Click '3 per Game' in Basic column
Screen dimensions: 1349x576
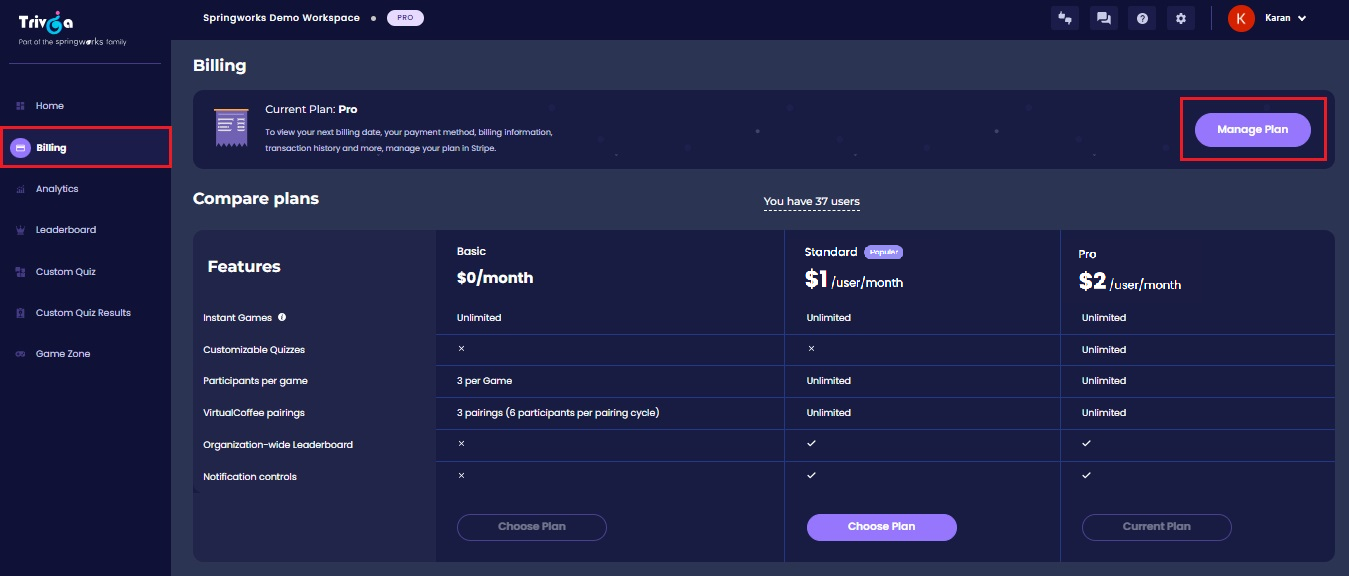484,381
